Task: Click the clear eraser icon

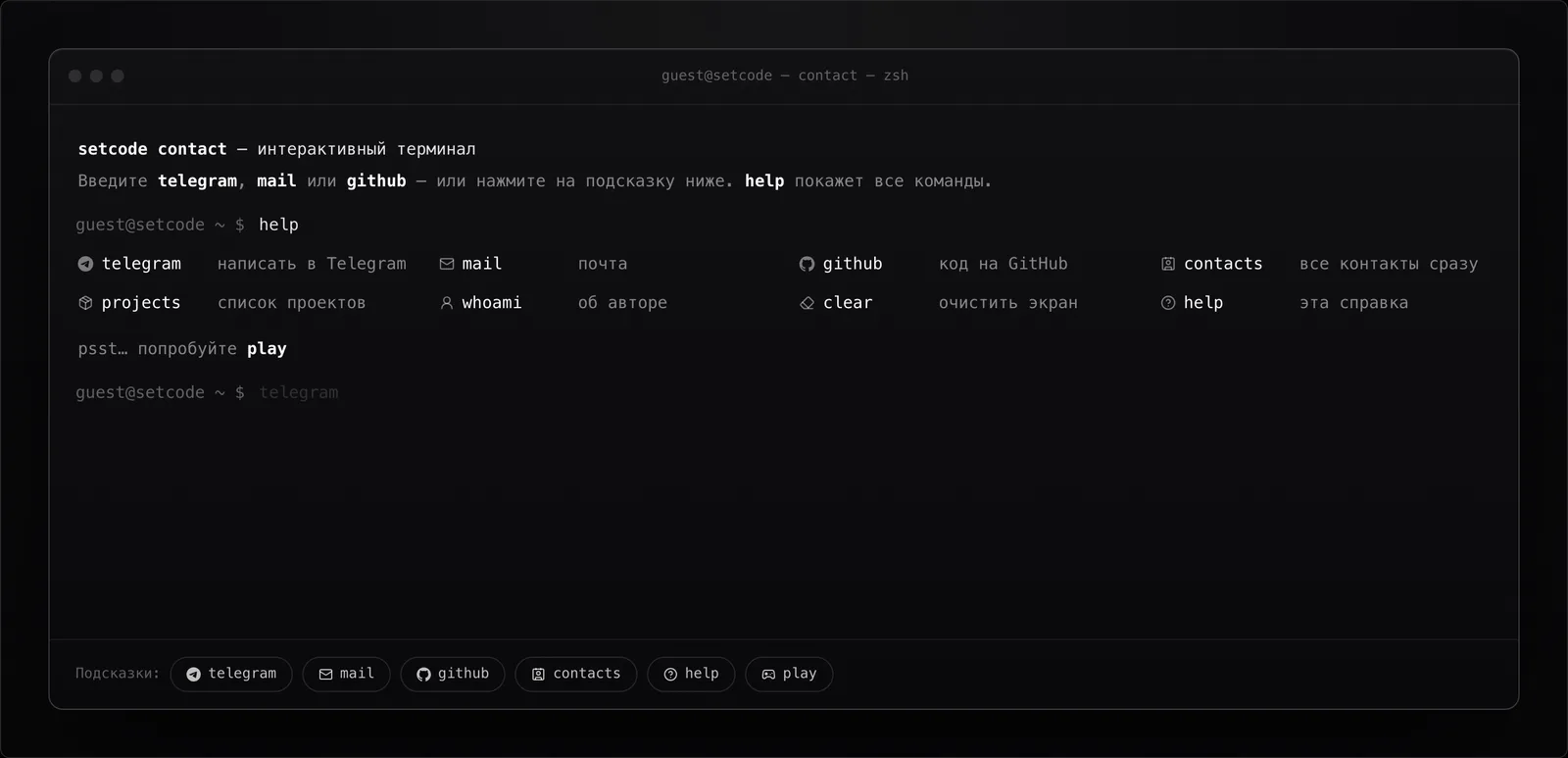Action: coord(807,303)
